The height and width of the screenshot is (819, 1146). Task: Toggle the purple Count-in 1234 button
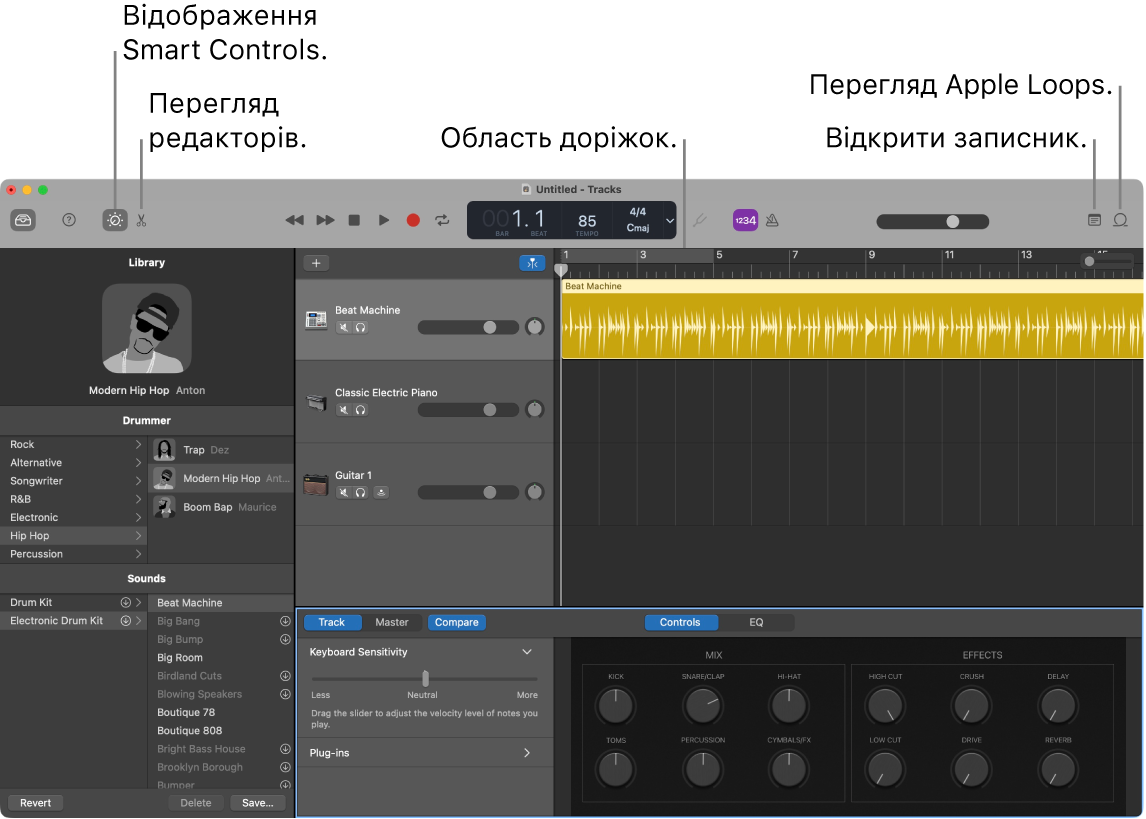(745, 220)
